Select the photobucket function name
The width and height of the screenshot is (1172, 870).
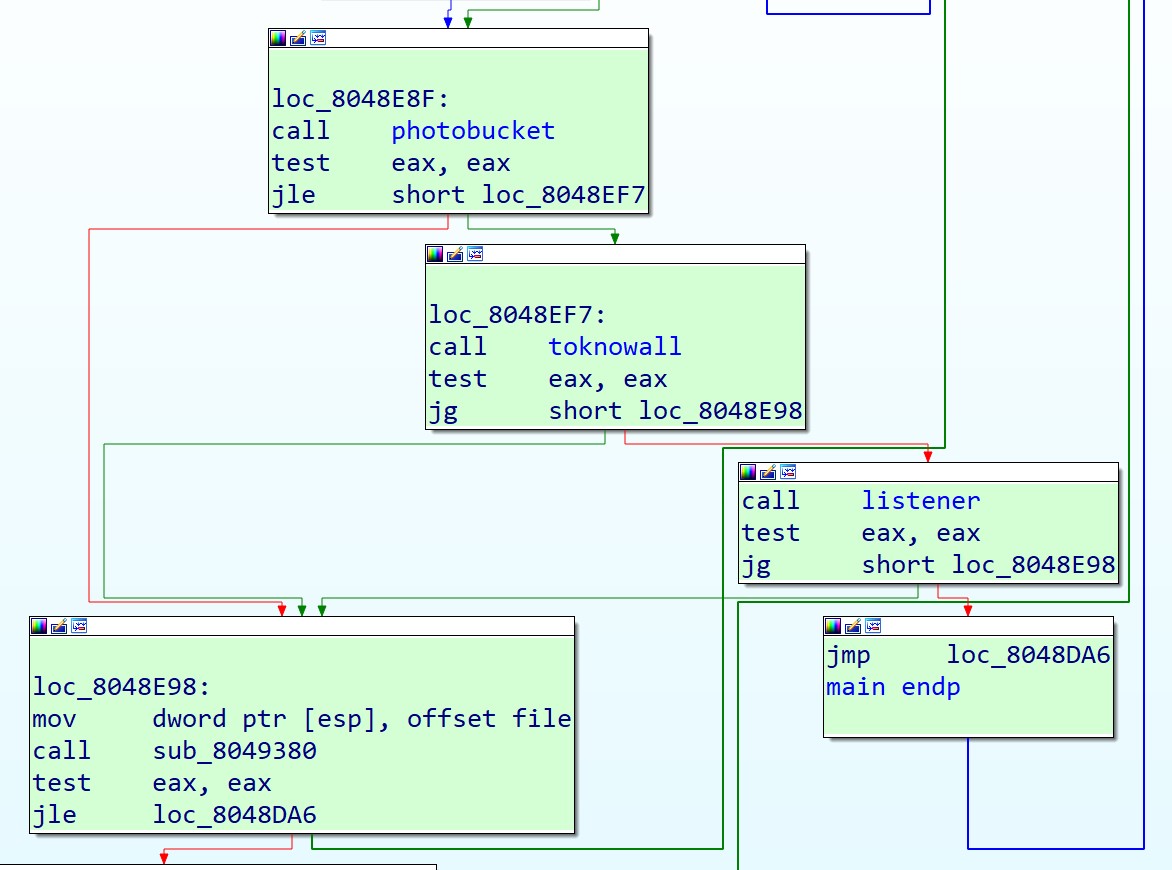click(x=472, y=131)
